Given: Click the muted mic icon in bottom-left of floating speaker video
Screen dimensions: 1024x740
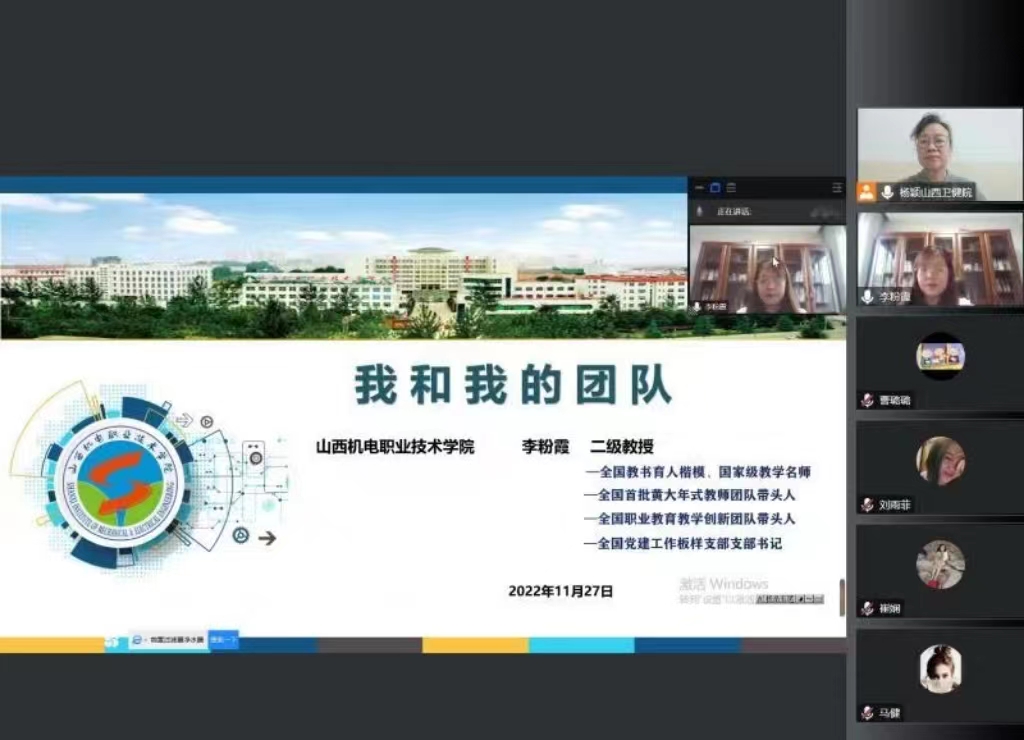Looking at the screenshot, I should [697, 306].
